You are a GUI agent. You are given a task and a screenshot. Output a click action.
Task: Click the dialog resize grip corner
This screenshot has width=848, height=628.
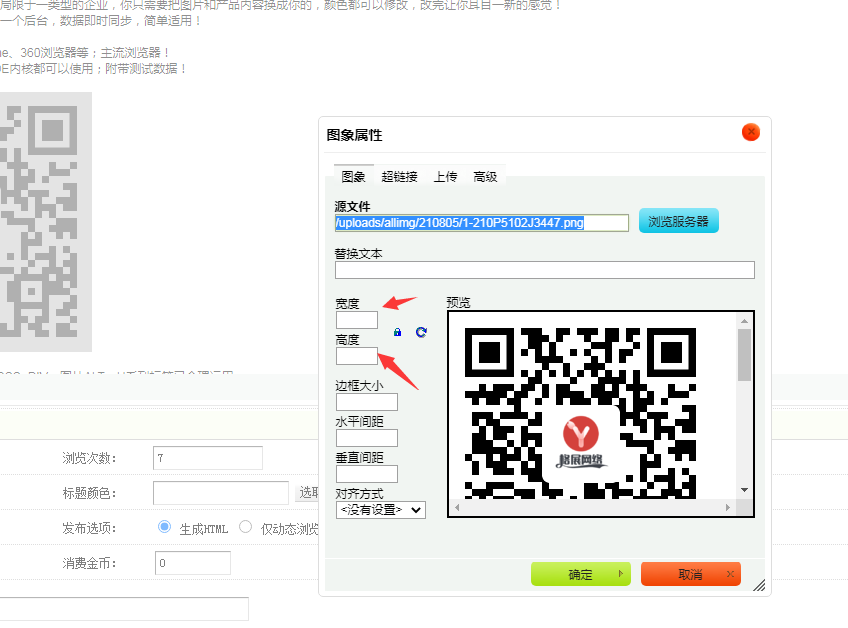(759, 585)
